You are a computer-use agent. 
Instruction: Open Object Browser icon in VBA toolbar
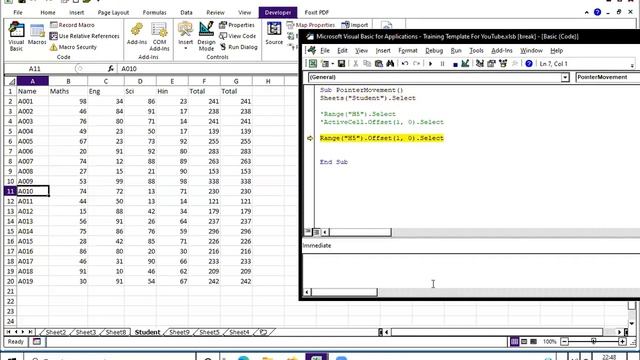coord(503,64)
